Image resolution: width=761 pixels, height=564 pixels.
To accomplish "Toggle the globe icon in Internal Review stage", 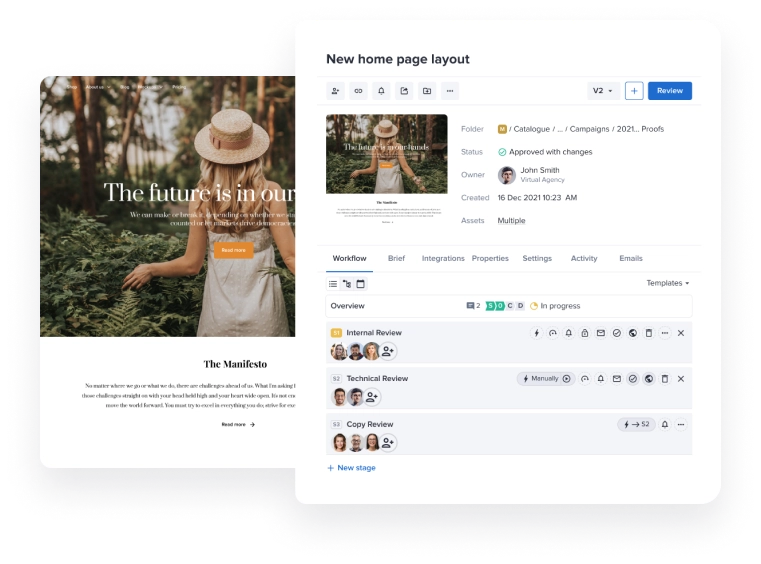I will pyautogui.click(x=633, y=333).
